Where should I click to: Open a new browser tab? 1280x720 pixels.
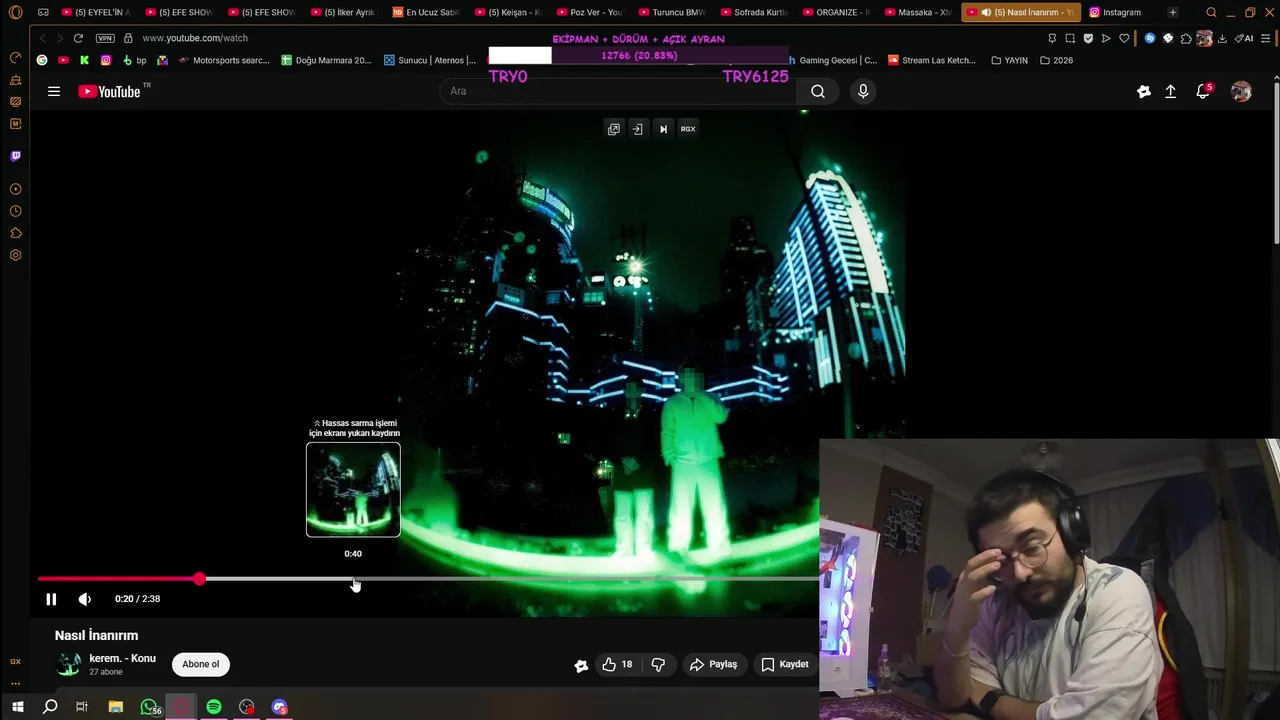click(1173, 12)
